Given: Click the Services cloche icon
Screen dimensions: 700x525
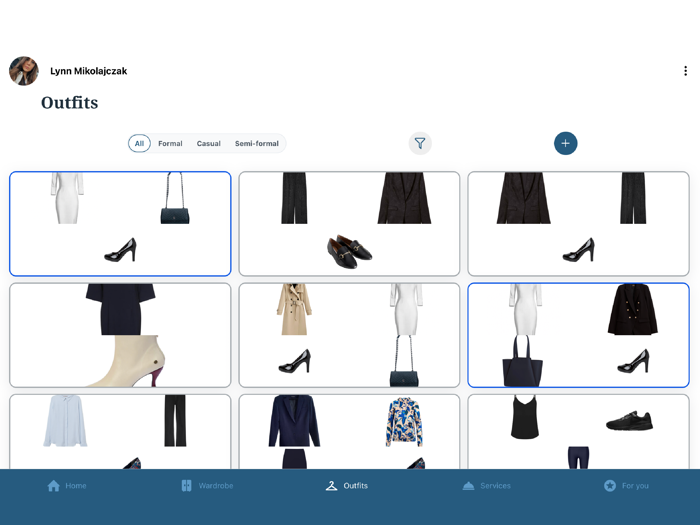Looking at the screenshot, I should point(468,486).
